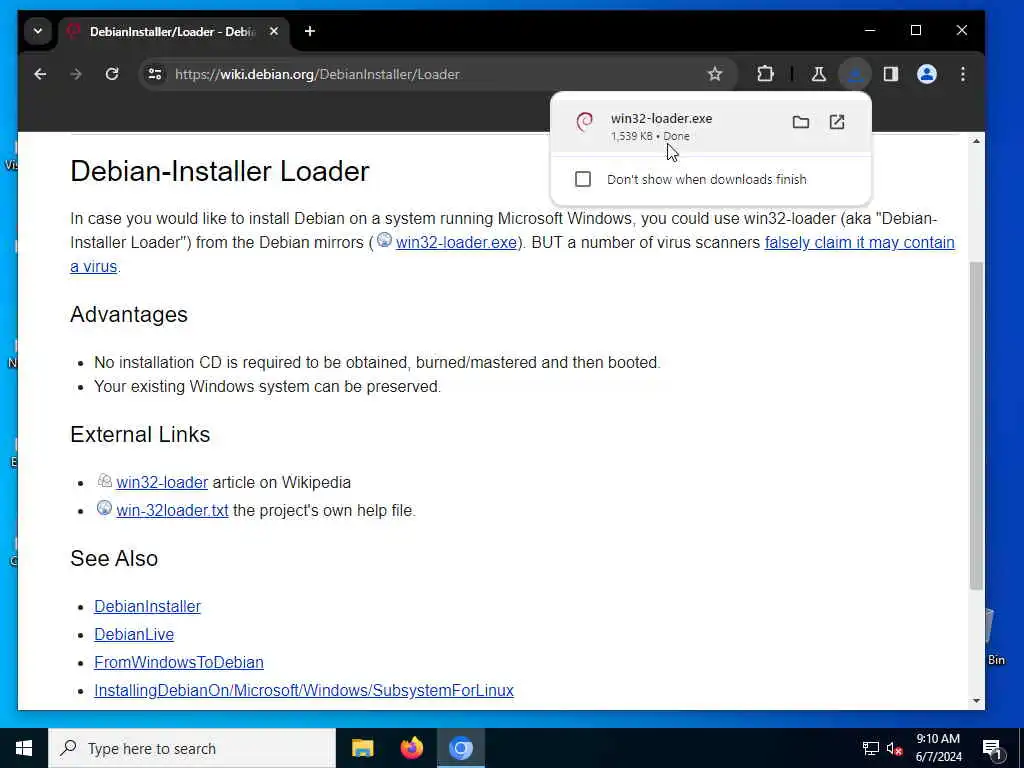The width and height of the screenshot is (1024, 768).
Task: Click the 'External Links' heading
Action: click(x=140, y=435)
